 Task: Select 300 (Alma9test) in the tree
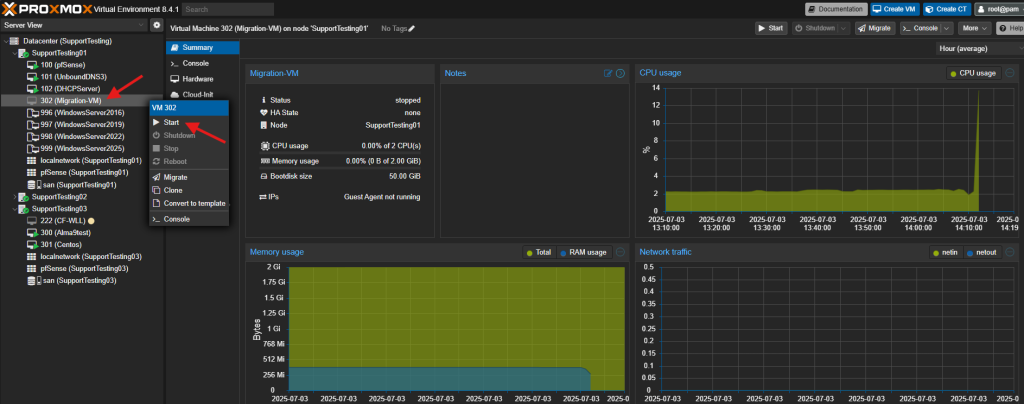[68, 233]
